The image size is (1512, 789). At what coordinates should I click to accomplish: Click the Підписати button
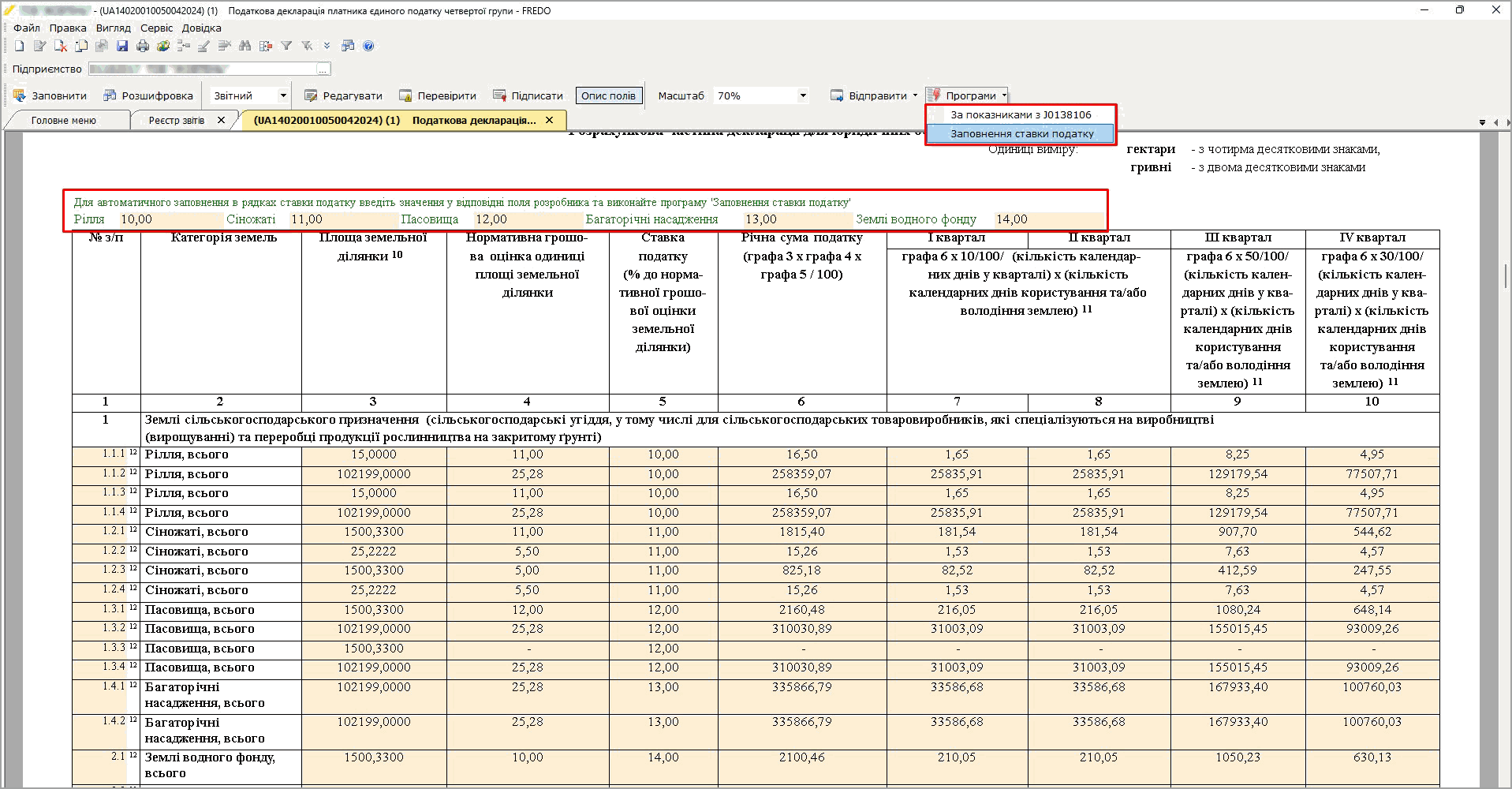(528, 95)
